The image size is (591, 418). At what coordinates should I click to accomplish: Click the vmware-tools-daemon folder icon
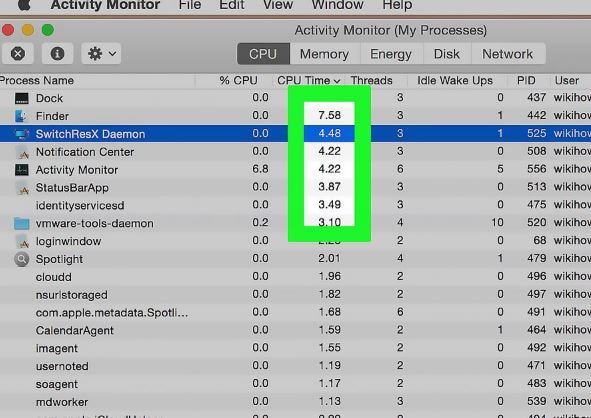click(21, 224)
